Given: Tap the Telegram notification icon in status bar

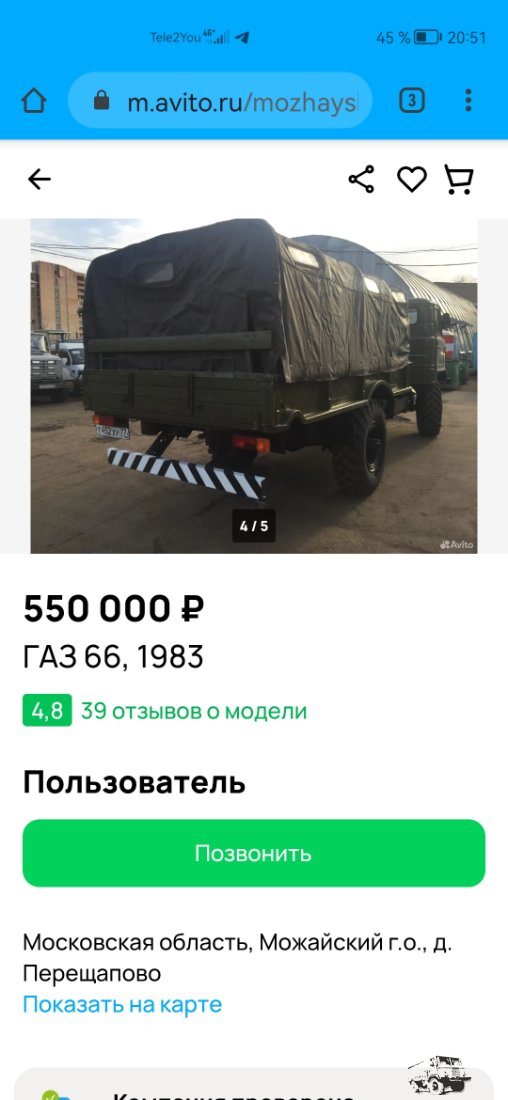Looking at the screenshot, I should coord(242,37).
